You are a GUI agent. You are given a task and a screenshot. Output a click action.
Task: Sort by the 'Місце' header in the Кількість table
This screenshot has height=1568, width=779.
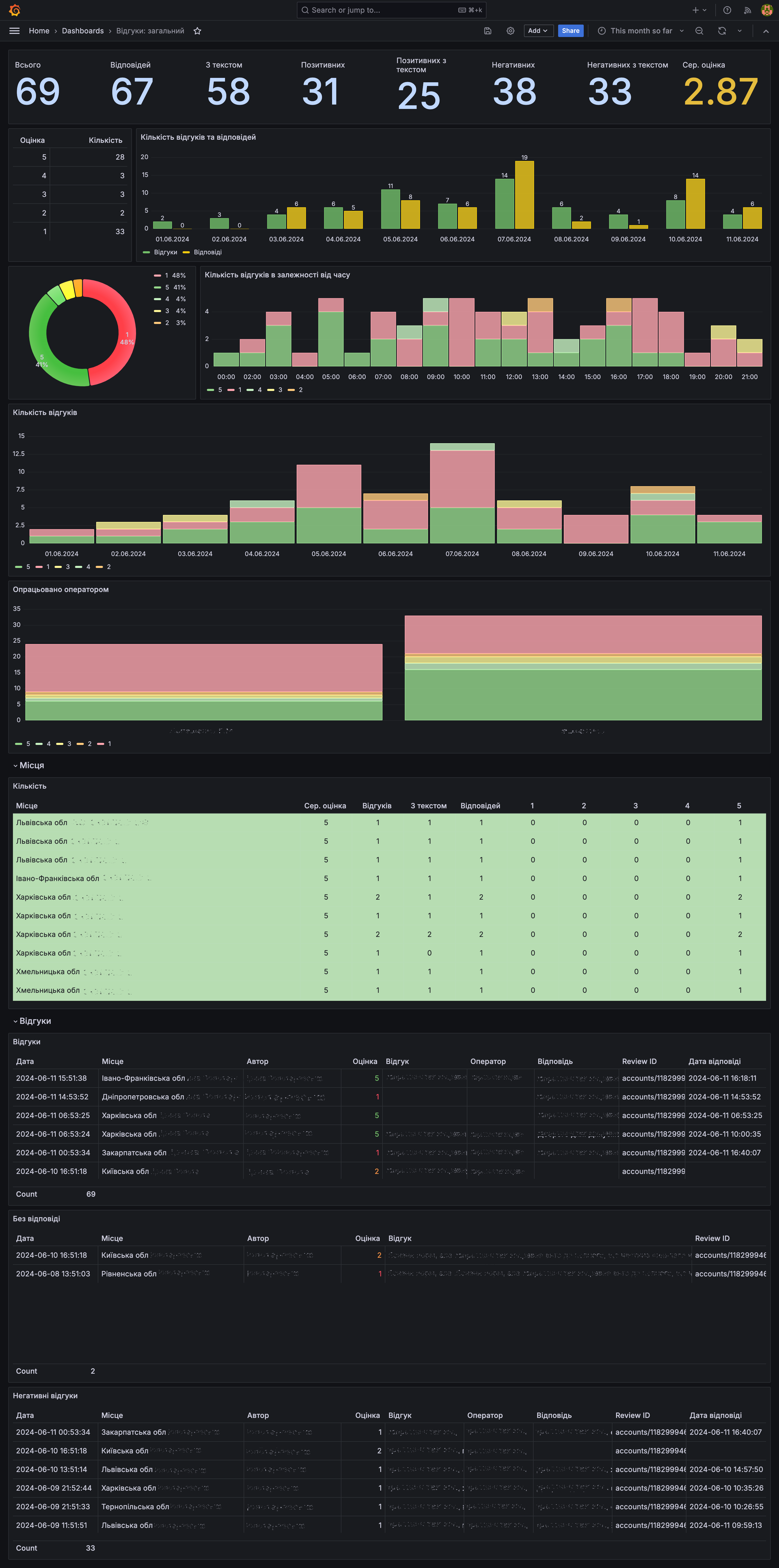tap(27, 806)
